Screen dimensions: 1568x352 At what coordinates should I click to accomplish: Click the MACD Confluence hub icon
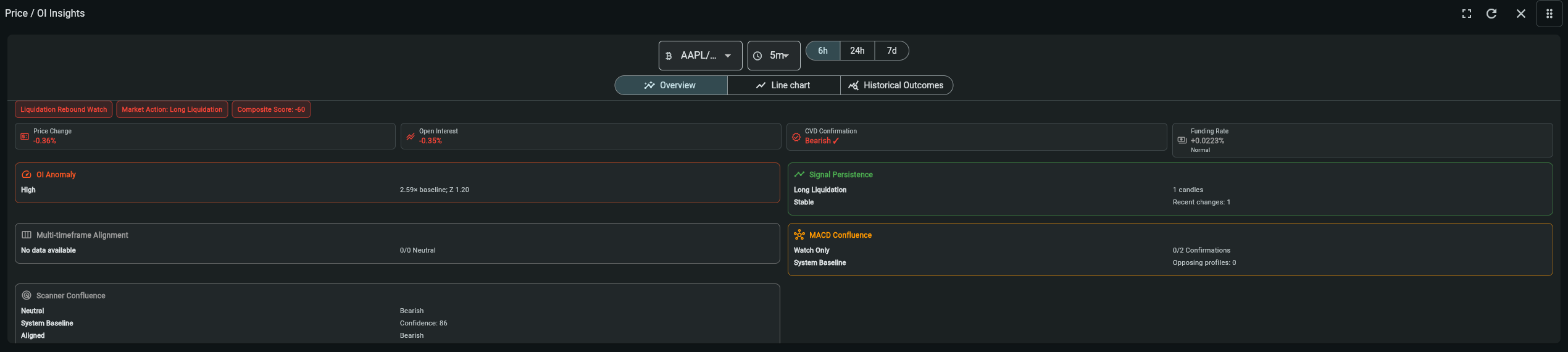point(799,235)
